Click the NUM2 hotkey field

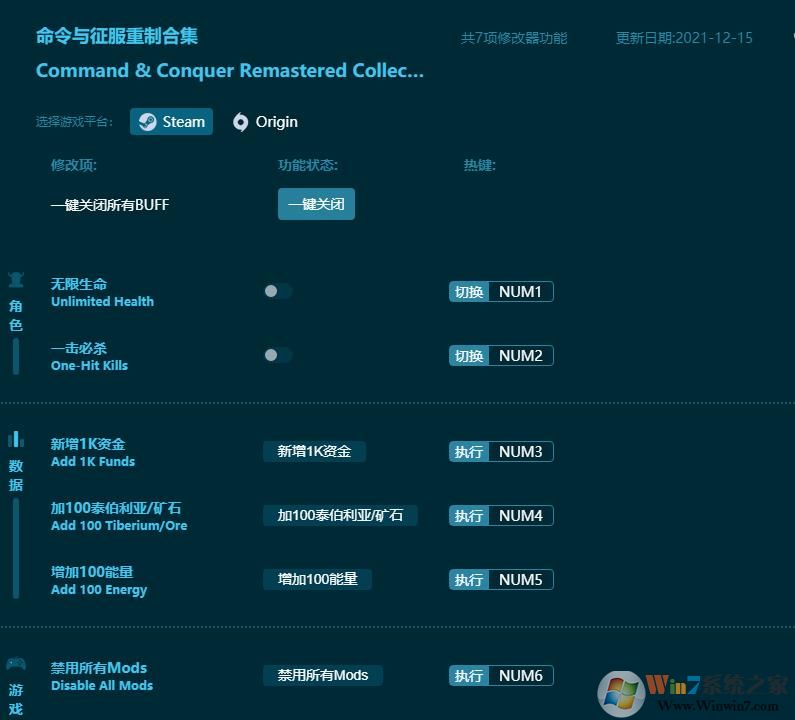click(521, 355)
